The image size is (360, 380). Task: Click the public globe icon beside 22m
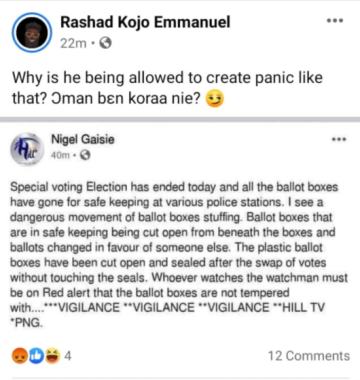coord(106,43)
